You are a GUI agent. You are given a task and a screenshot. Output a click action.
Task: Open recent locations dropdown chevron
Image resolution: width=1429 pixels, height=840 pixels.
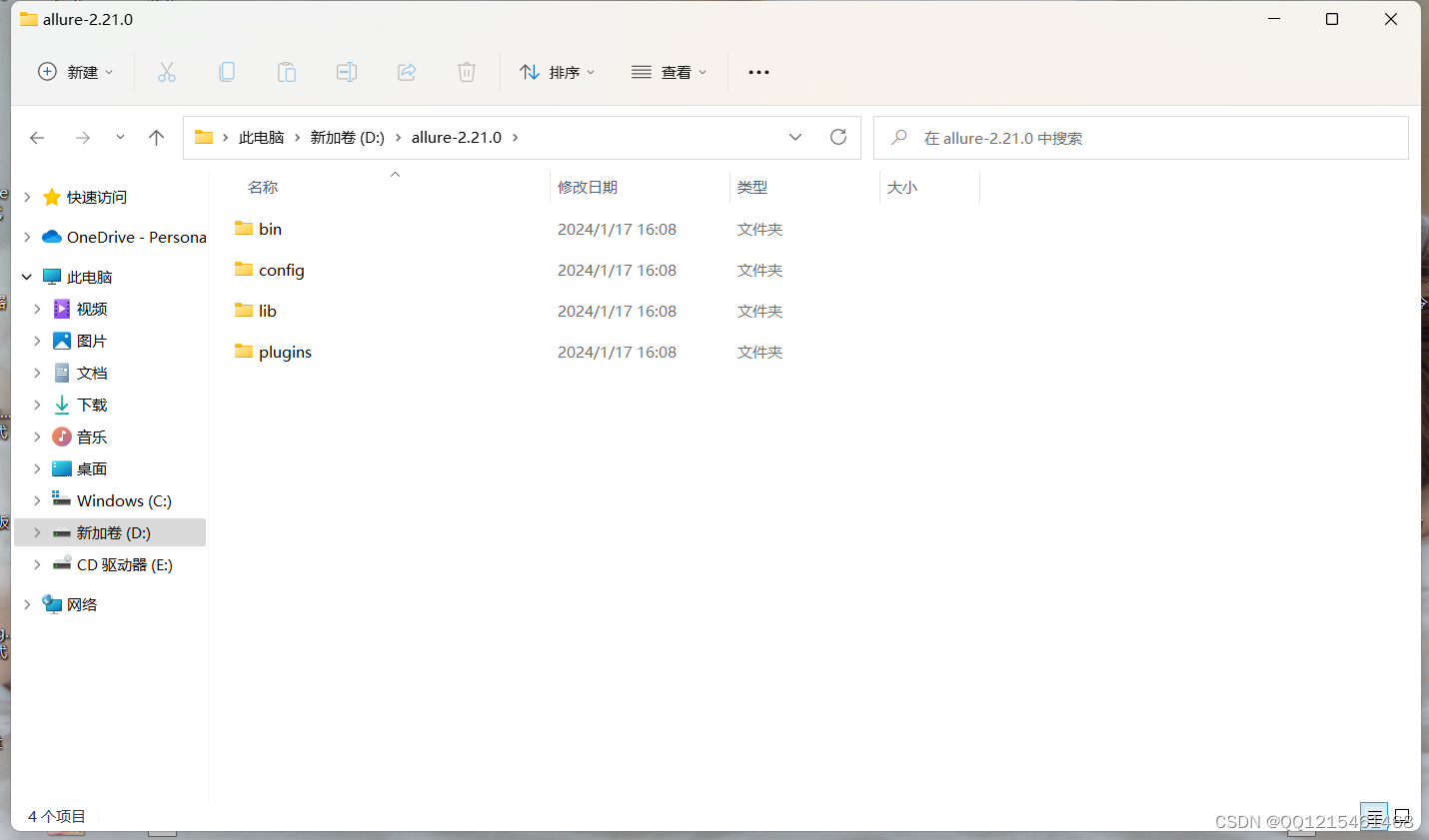(x=120, y=138)
